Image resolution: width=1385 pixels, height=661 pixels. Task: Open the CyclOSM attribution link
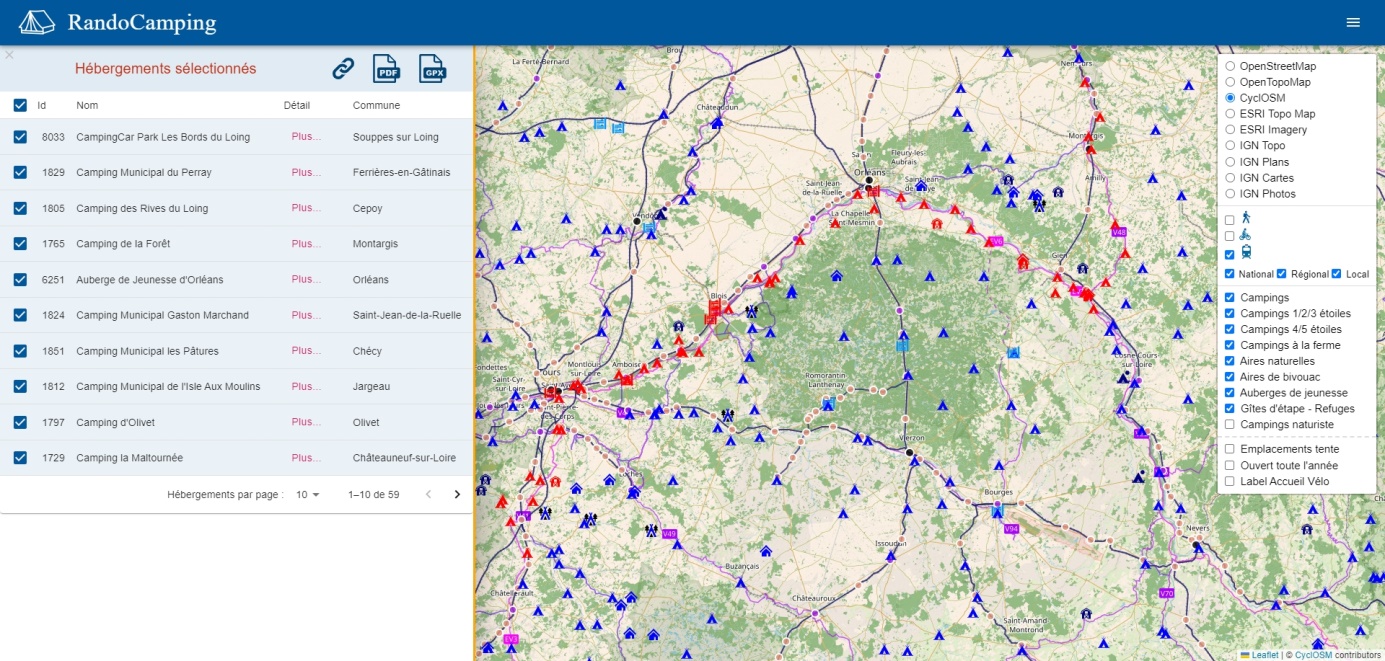[x=1314, y=655]
